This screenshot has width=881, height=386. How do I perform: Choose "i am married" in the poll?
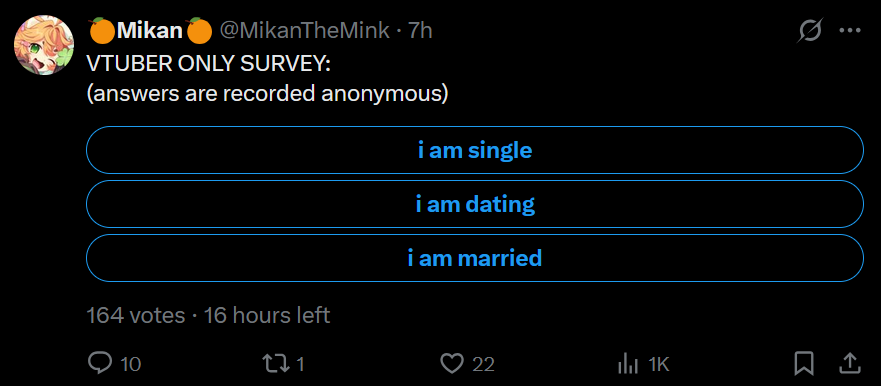pyautogui.click(x=475, y=258)
